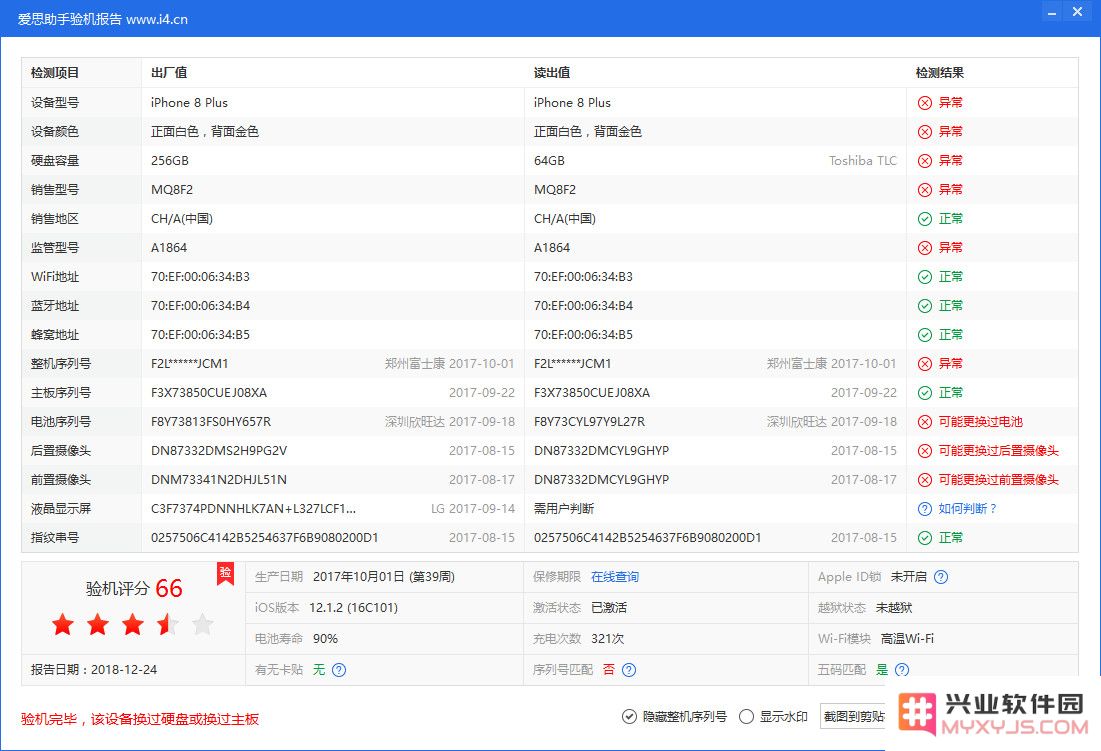
Task: Click the first red rating star
Action: click(63, 624)
